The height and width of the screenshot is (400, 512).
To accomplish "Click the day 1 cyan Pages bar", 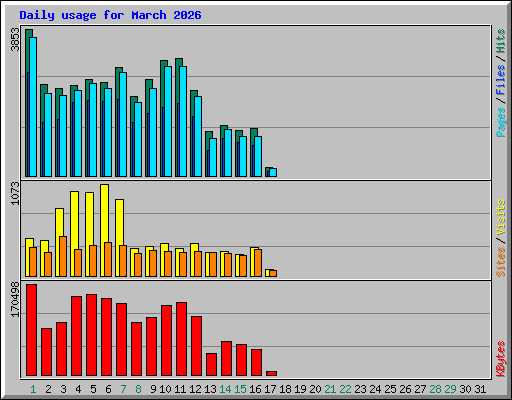I will pos(33,107).
